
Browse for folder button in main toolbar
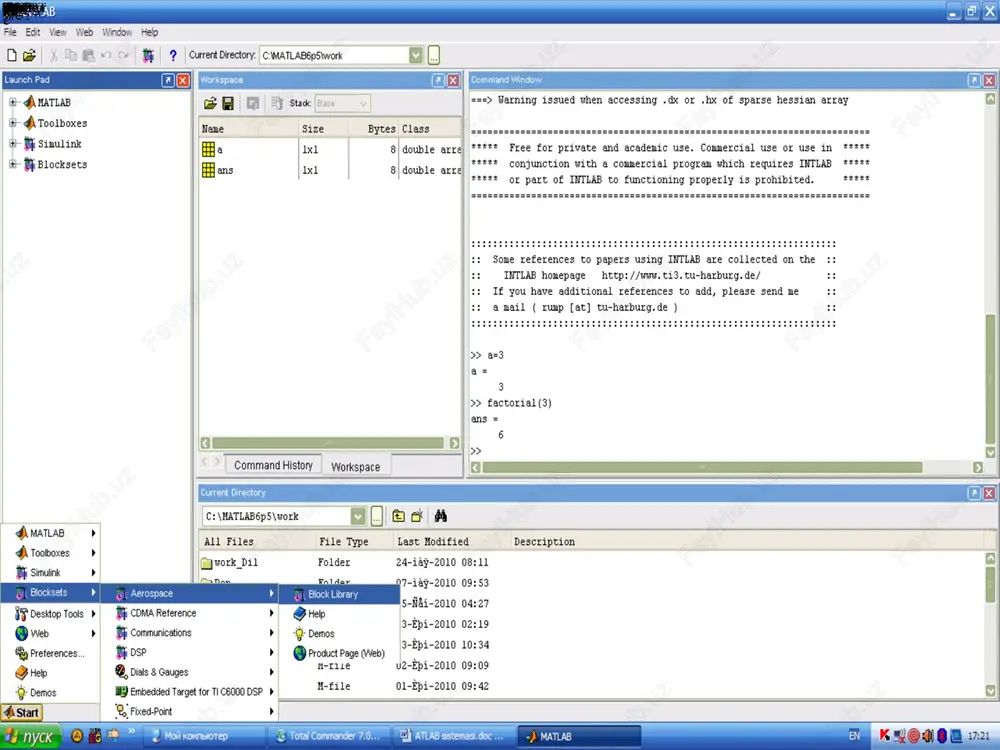(434, 55)
